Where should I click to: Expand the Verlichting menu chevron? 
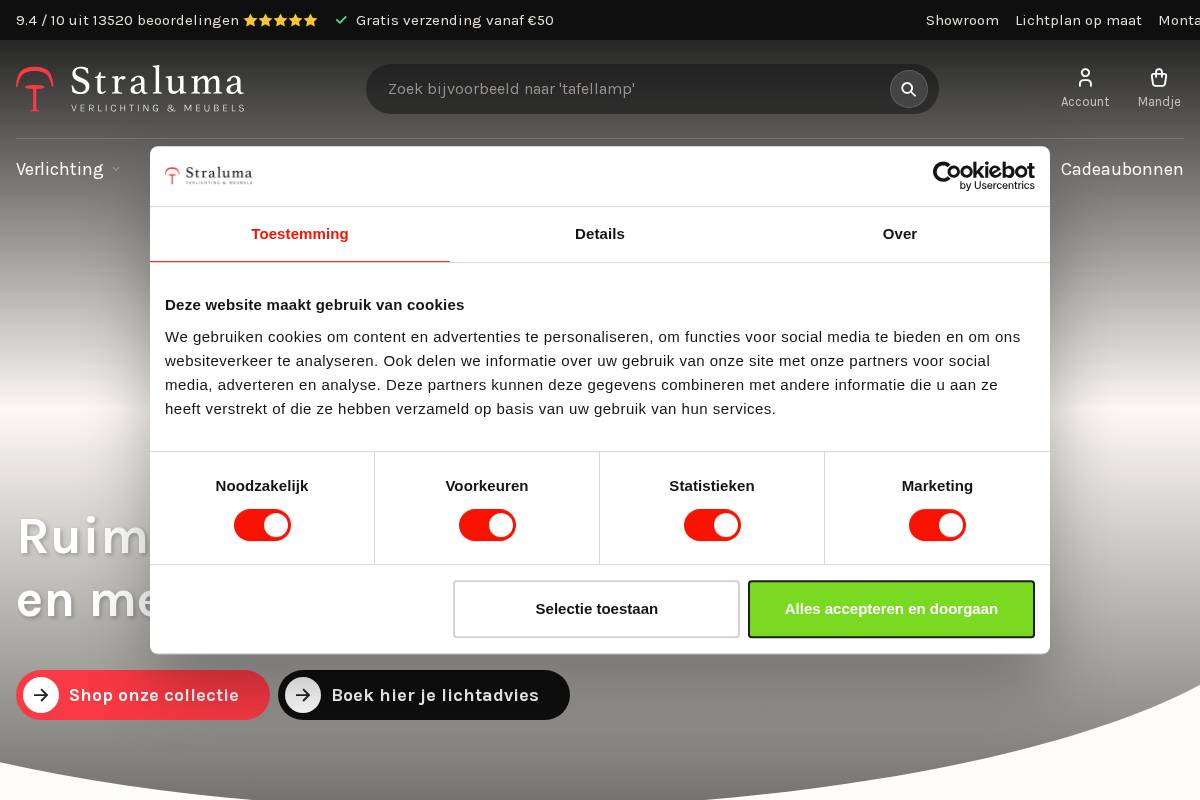click(x=116, y=170)
